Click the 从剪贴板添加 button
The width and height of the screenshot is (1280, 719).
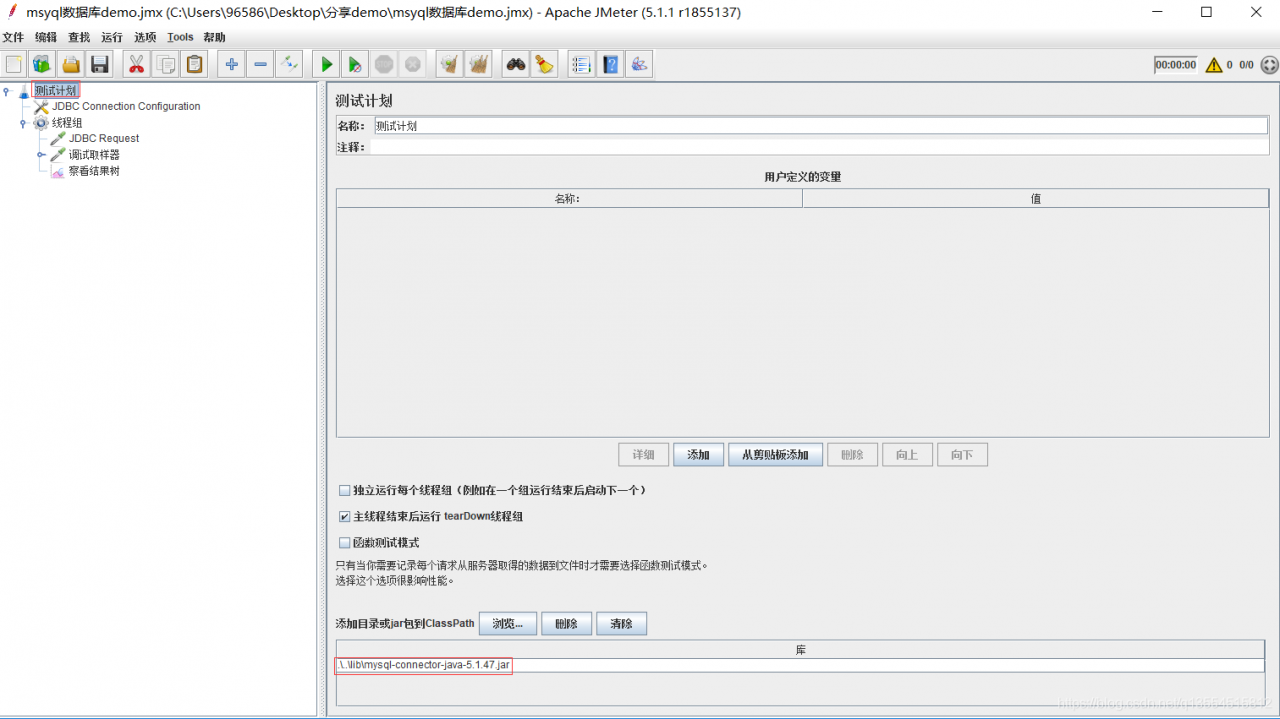pyautogui.click(x=776, y=455)
